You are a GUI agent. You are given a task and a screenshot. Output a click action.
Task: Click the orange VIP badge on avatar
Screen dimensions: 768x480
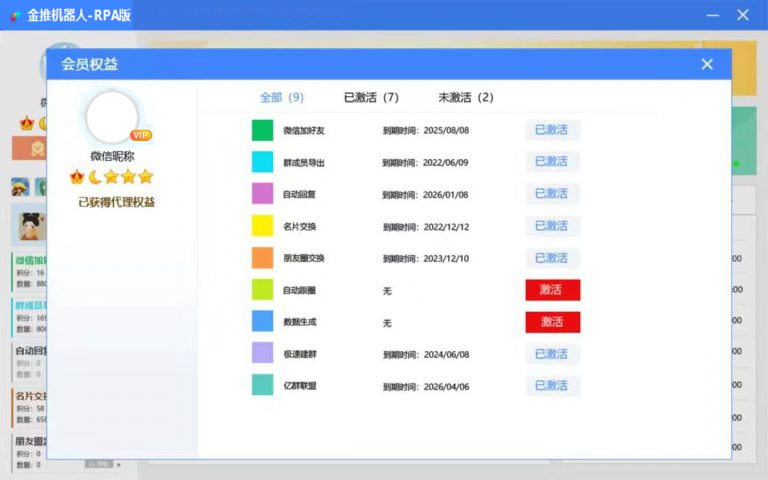pos(141,135)
